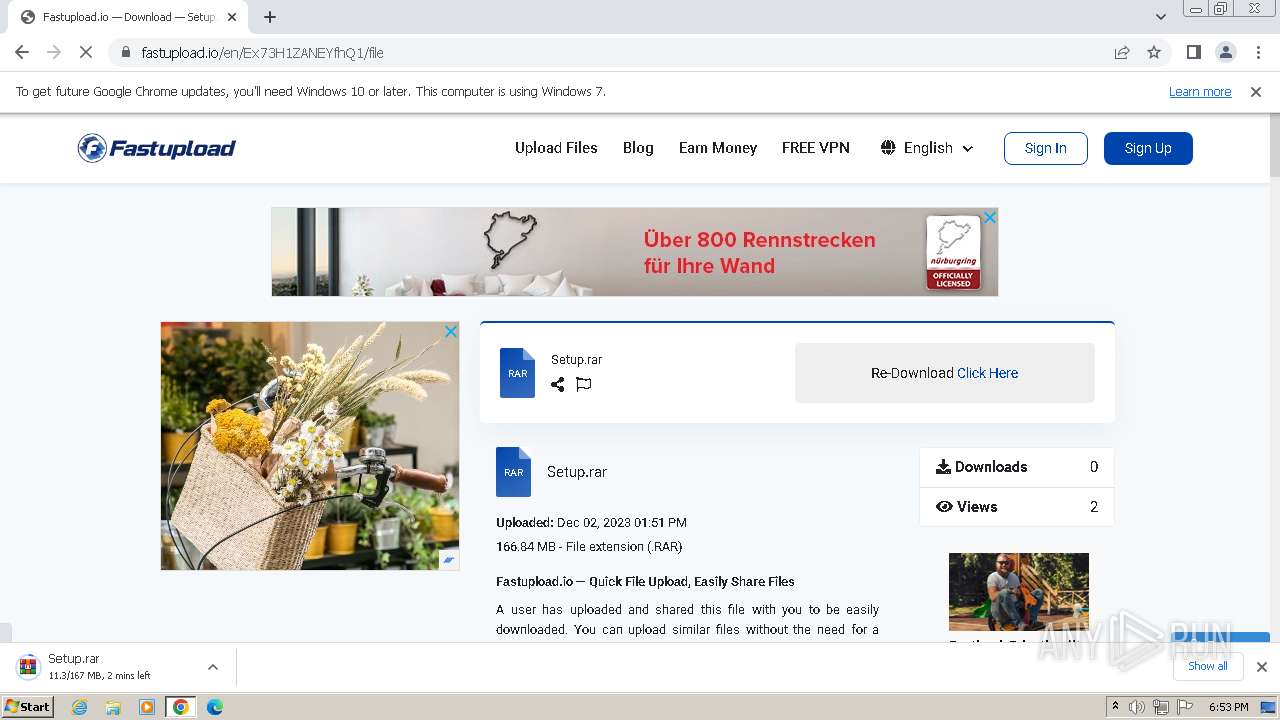1280x720 pixels.
Task: Close the Fastupload.io tab
Action: (x=233, y=17)
